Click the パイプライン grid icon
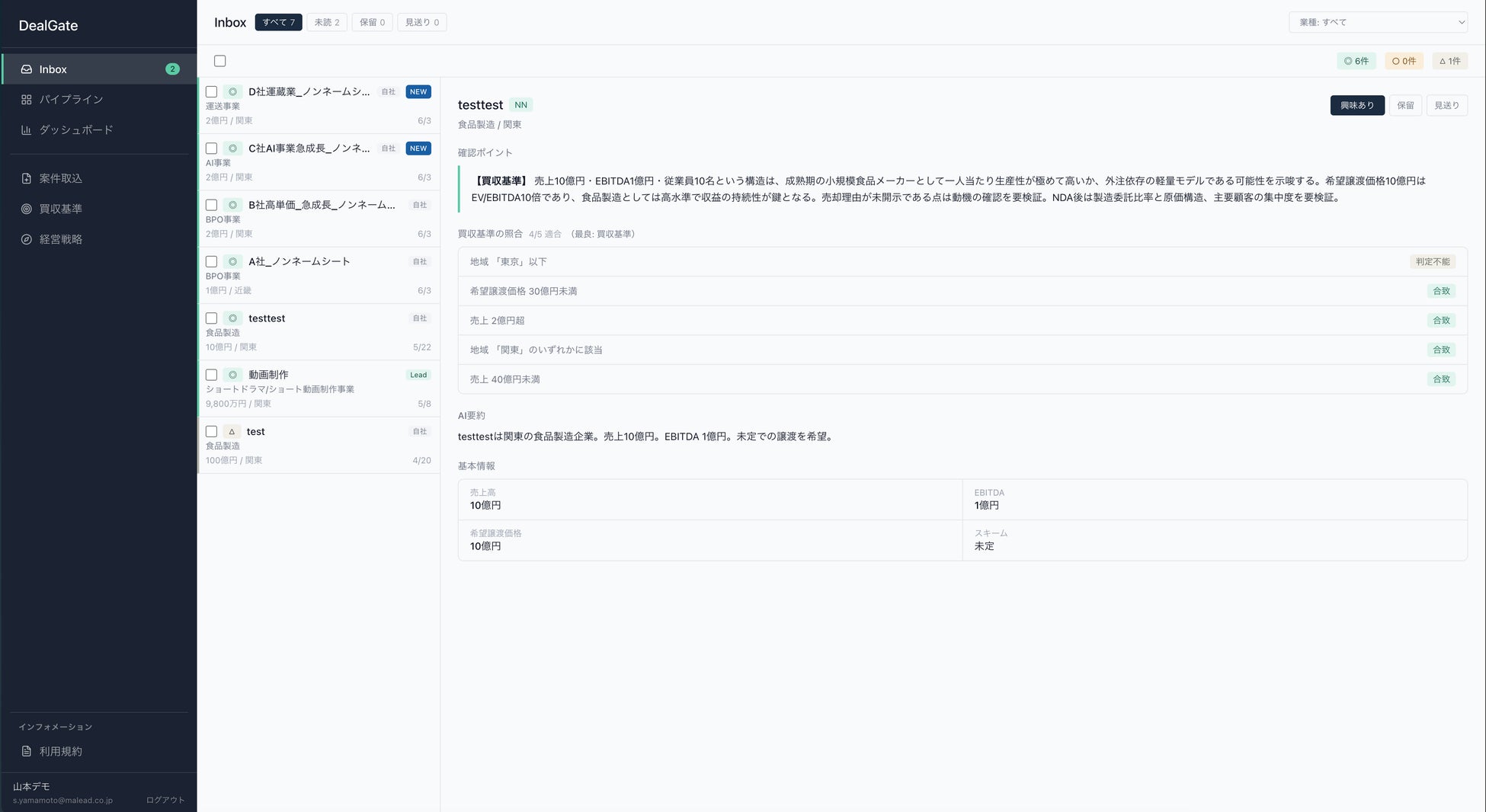Viewport: 1486px width, 812px height. coord(26,100)
